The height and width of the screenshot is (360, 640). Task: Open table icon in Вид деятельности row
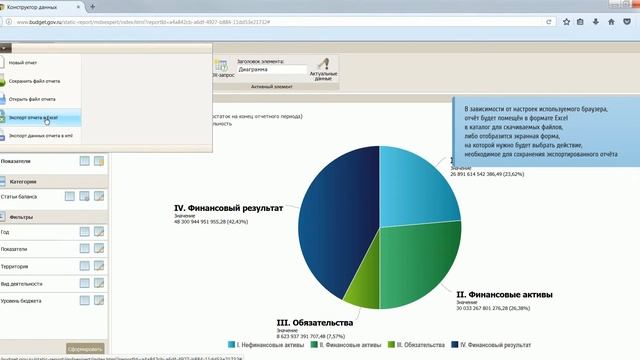click(x=84, y=283)
